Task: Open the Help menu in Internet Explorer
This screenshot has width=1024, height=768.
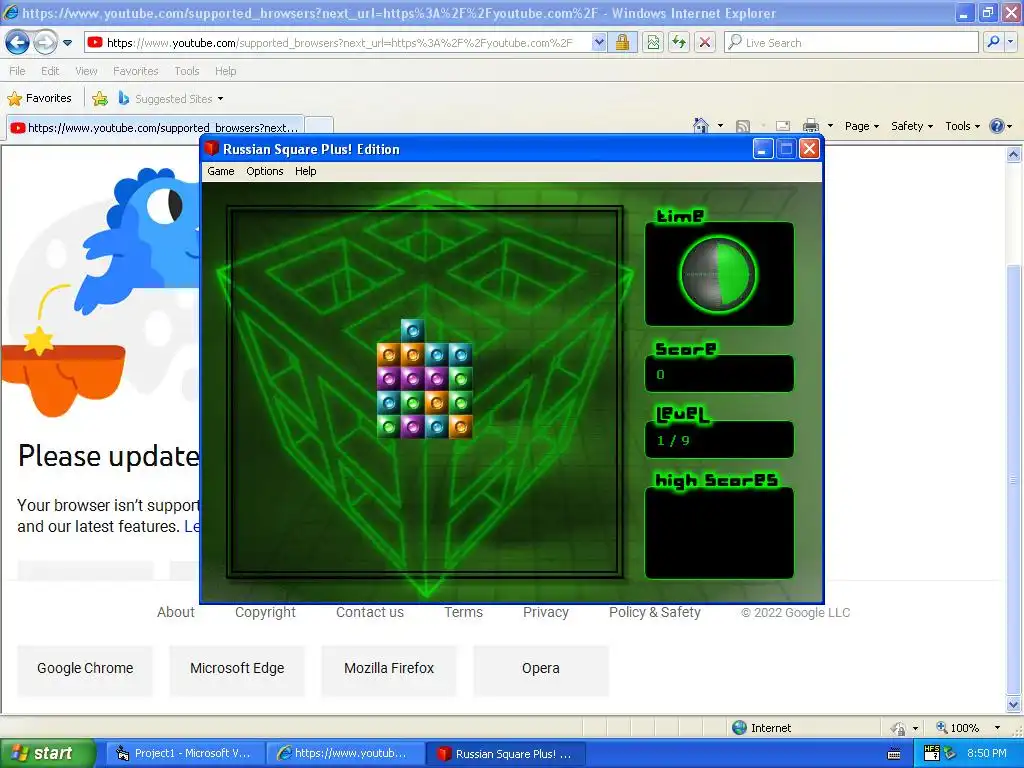Action: [x=225, y=71]
